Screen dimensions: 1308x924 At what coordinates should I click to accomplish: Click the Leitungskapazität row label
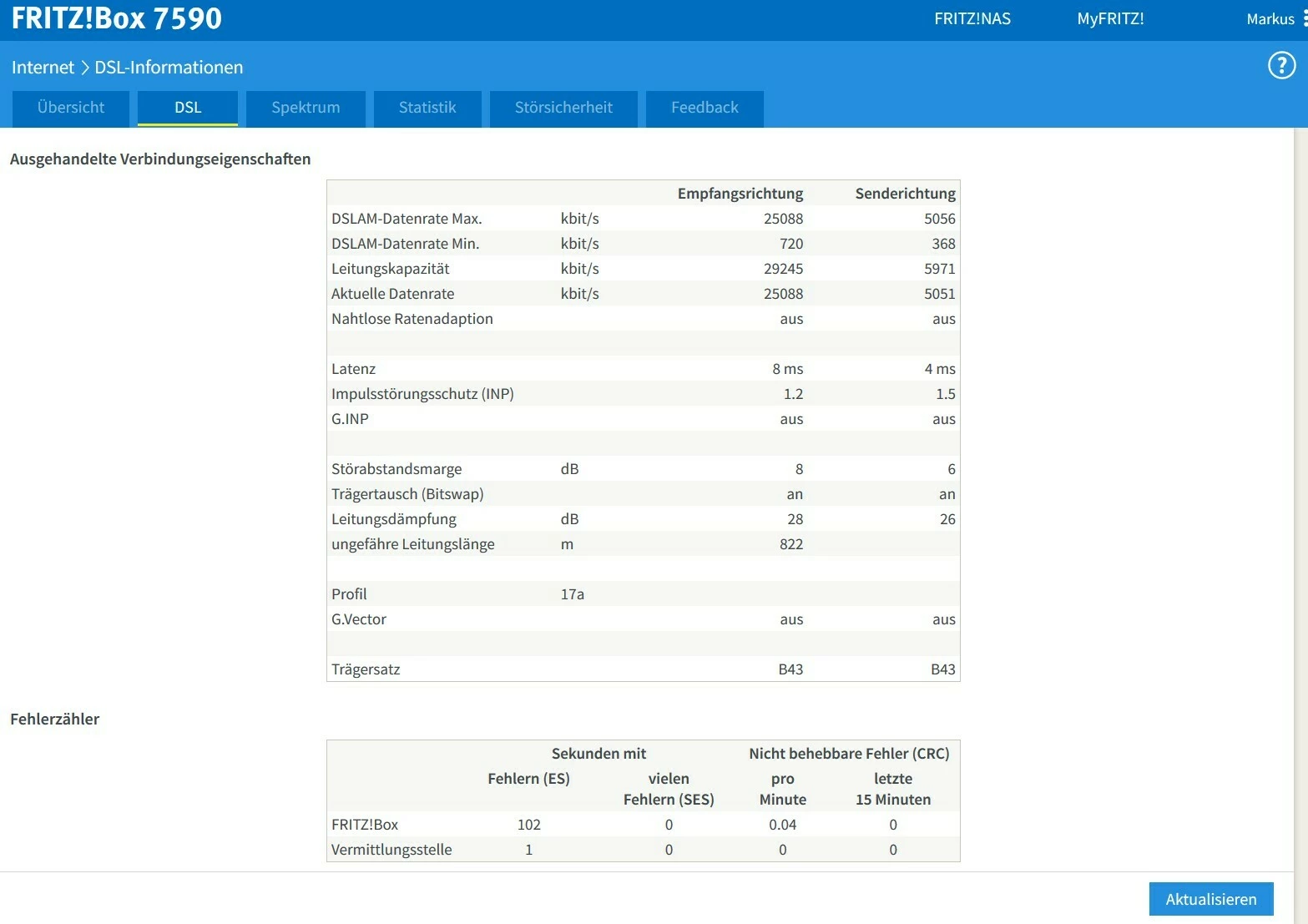tap(390, 269)
